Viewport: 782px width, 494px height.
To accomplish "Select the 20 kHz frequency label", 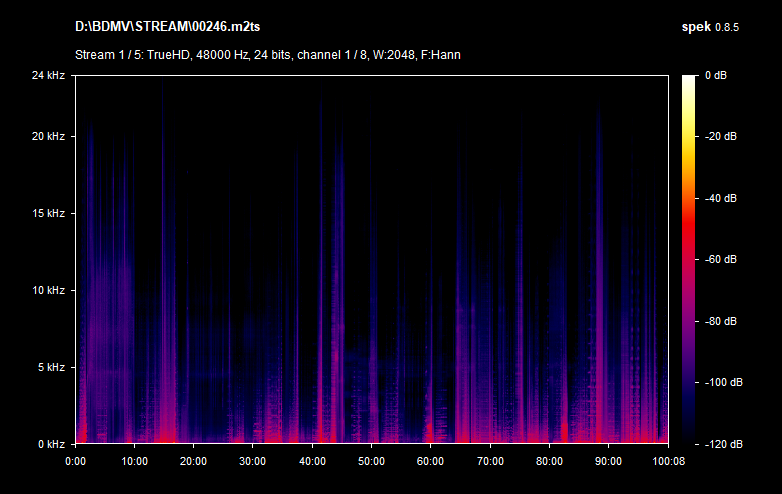I will 48,136.
